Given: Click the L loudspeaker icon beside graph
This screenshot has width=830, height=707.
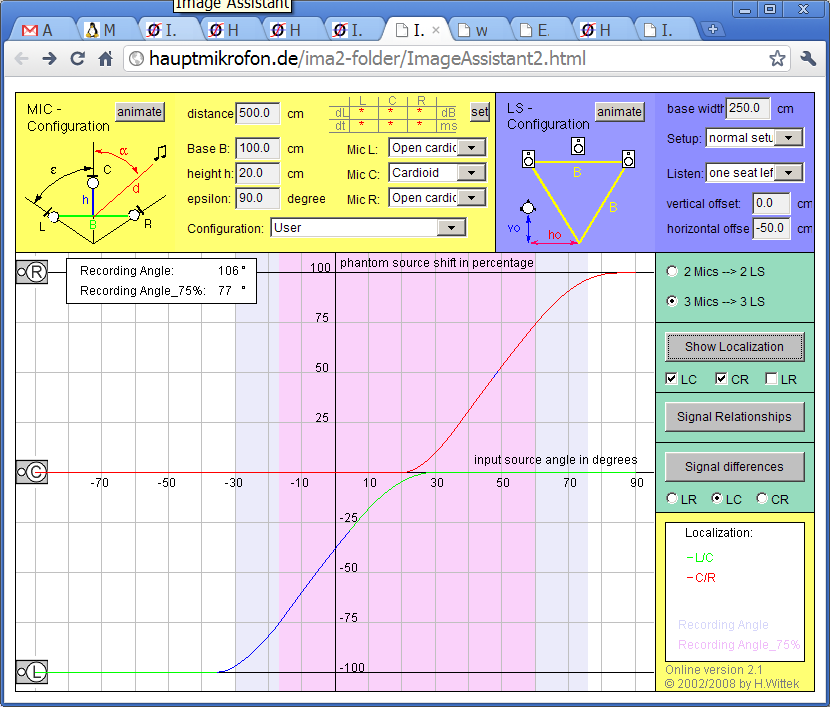Looking at the screenshot, I should [x=32, y=672].
